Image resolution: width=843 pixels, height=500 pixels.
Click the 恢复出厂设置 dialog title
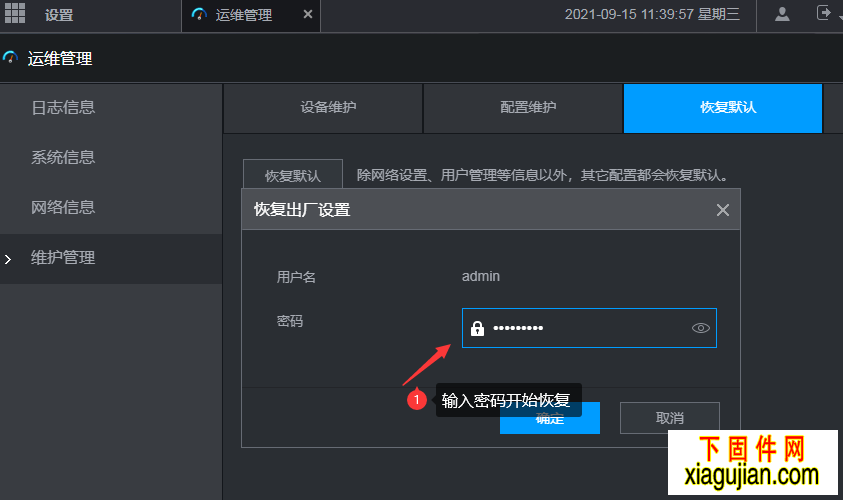(x=302, y=210)
